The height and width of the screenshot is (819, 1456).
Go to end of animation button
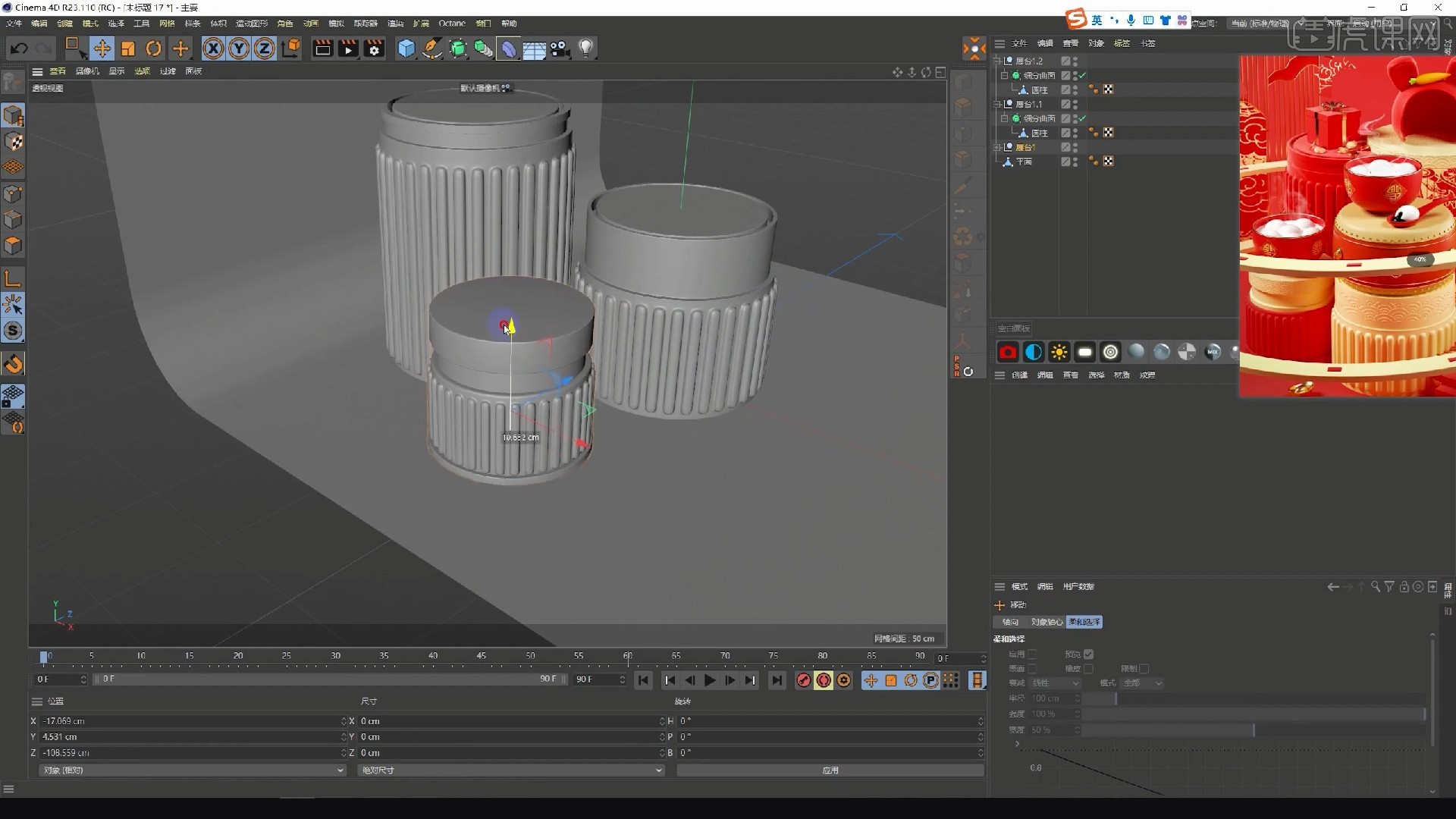pyautogui.click(x=777, y=680)
